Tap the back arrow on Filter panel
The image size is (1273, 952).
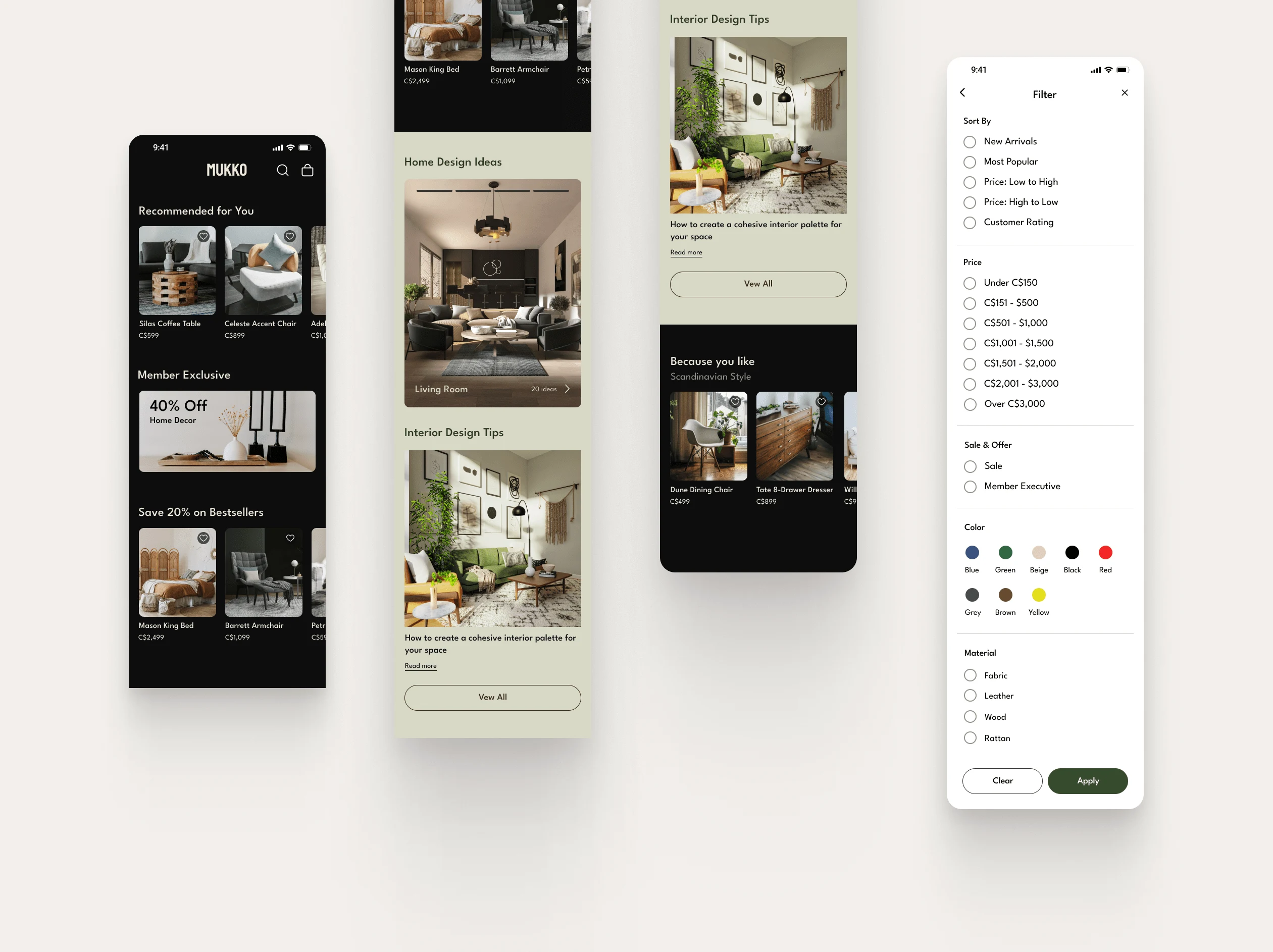point(963,93)
